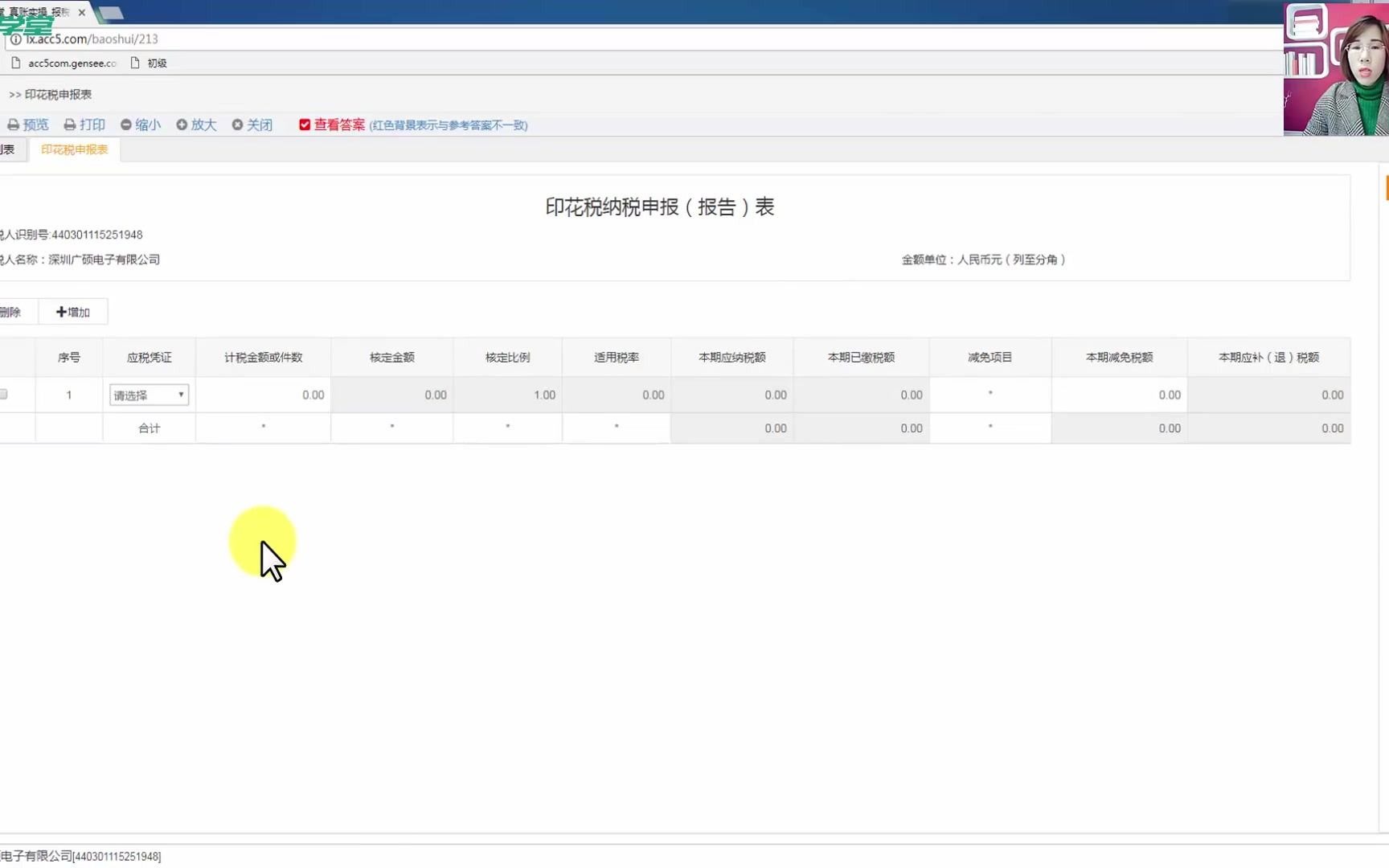Click the 适用税率 column header
This screenshot has width=1389, height=868.
tap(617, 358)
